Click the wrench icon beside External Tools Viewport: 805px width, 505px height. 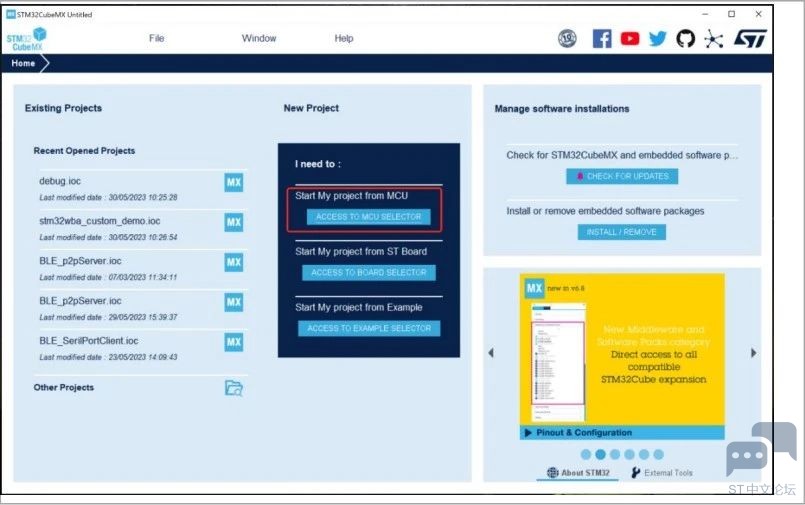pos(636,473)
